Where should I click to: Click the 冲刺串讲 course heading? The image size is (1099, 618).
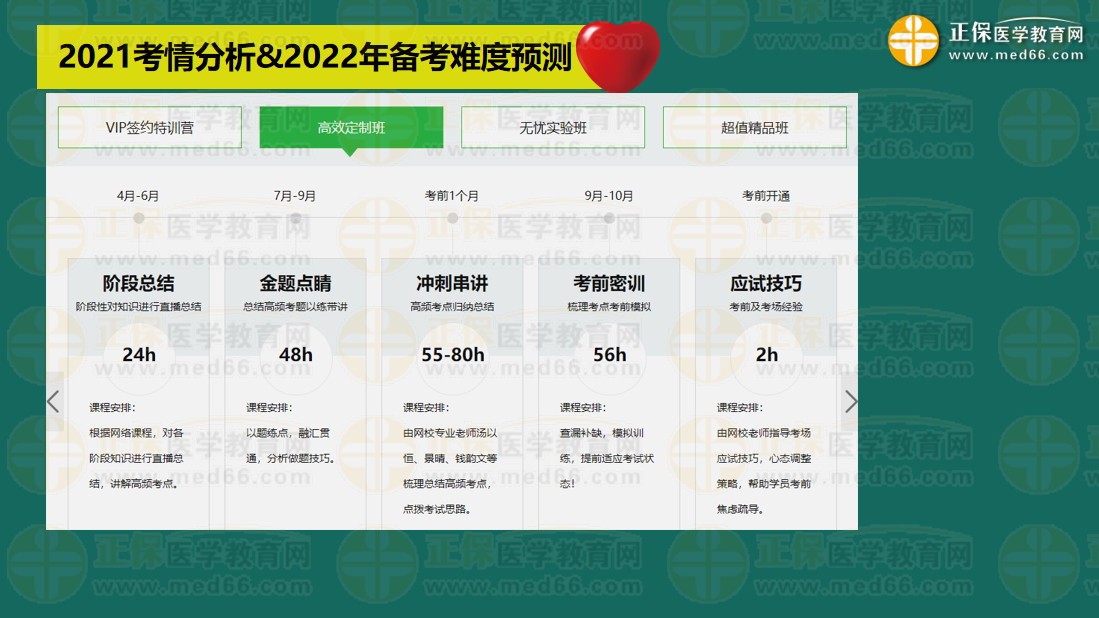(452, 283)
